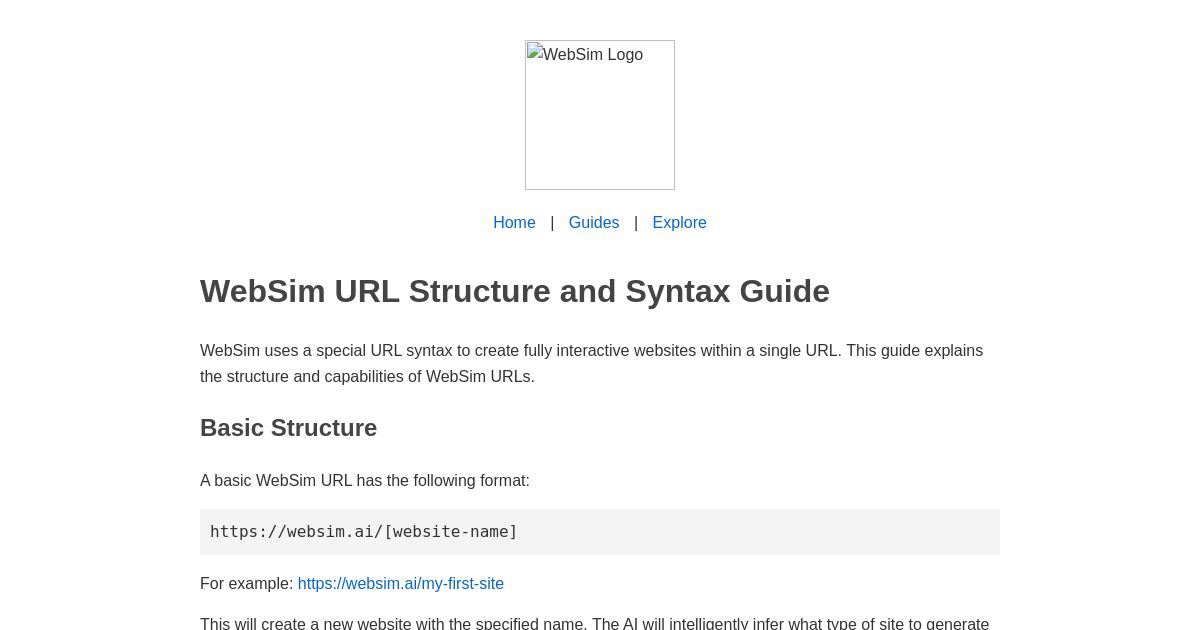Image resolution: width=1200 pixels, height=630 pixels.
Task: Click the "WebSim URL Structure and Syntax Guide" heading
Action: coord(515,291)
